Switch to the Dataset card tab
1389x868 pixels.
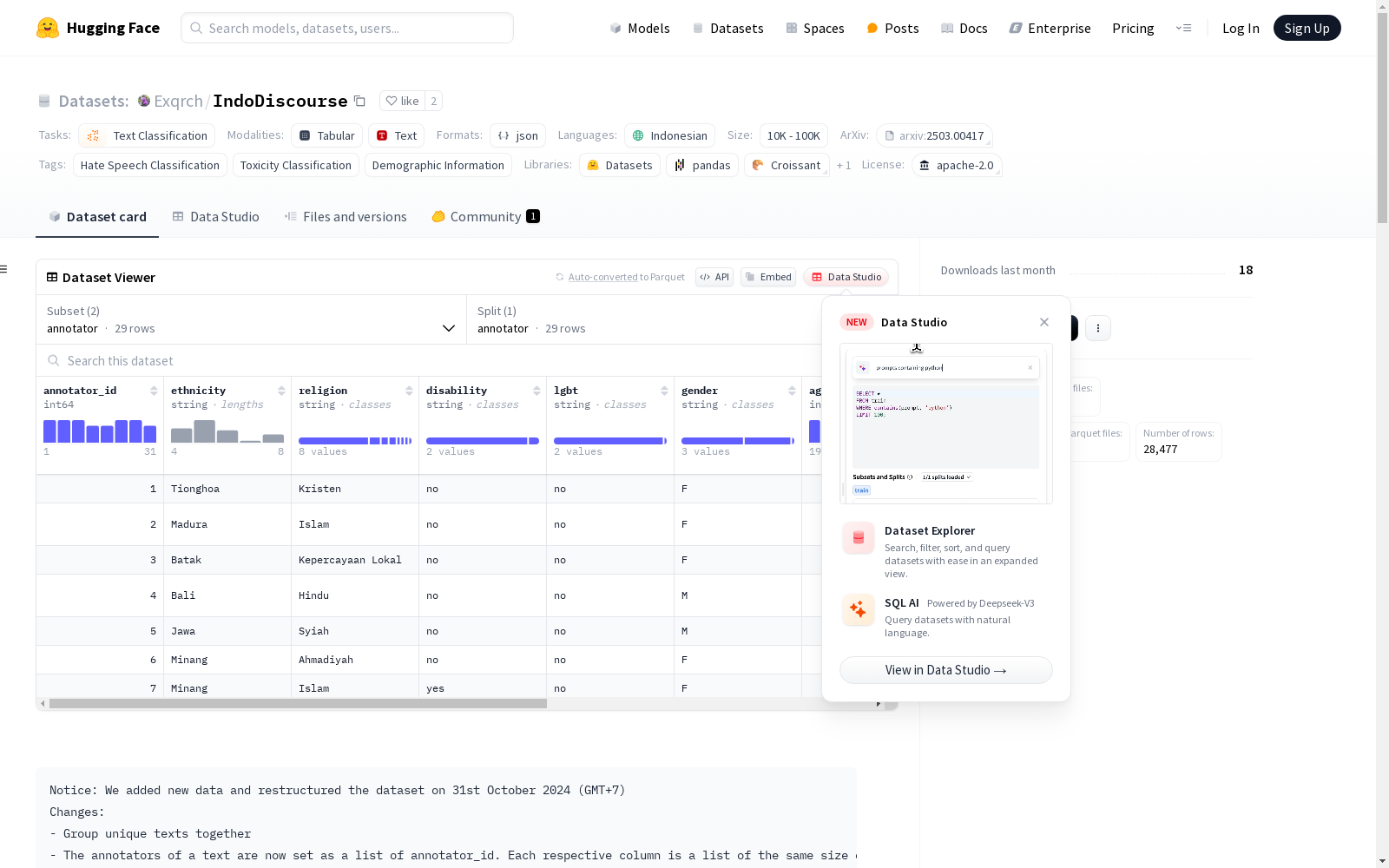pyautogui.click(x=97, y=217)
